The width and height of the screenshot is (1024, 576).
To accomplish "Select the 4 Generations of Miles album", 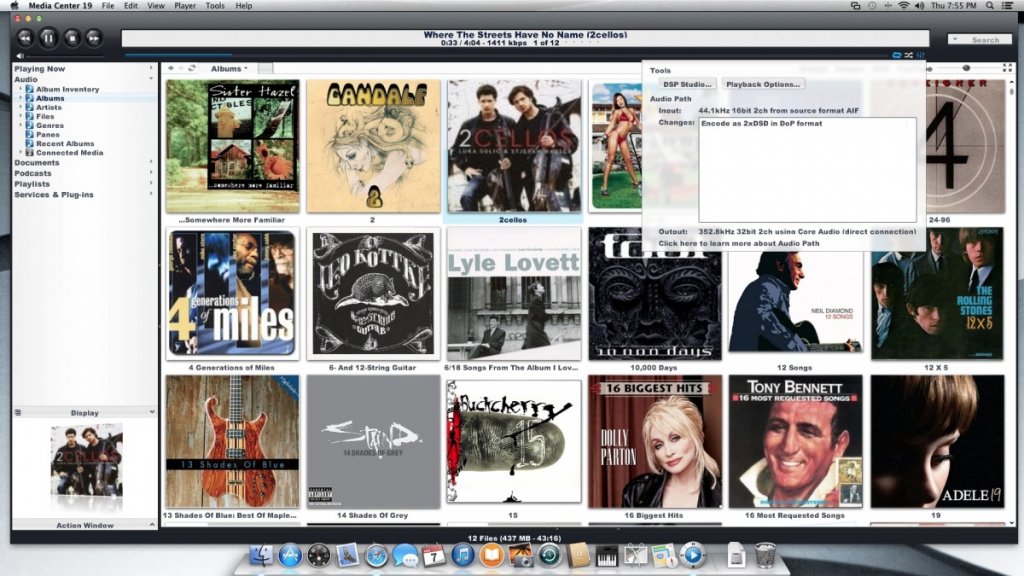I will tap(232, 294).
